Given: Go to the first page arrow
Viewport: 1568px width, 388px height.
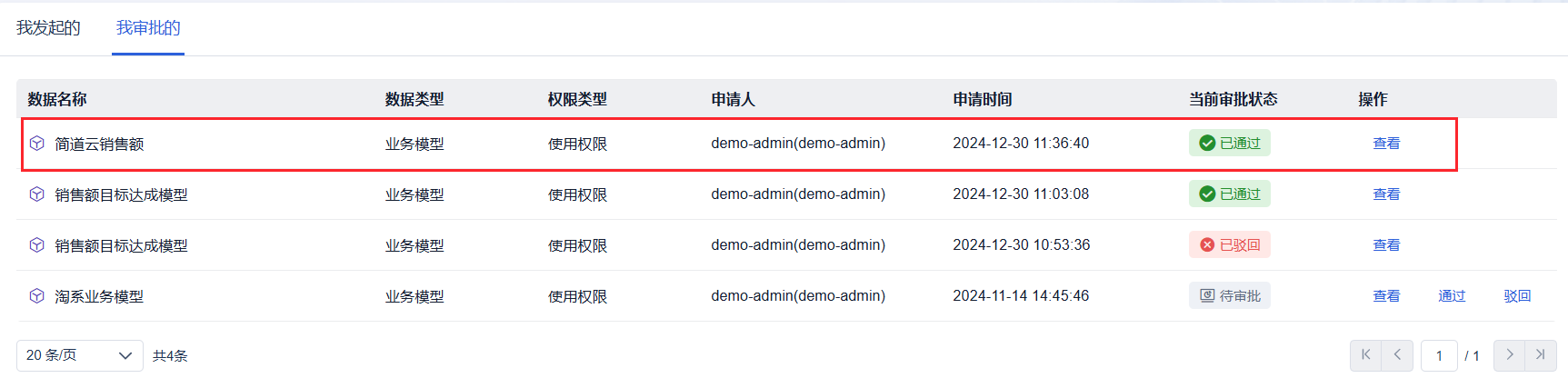Looking at the screenshot, I should tap(1365, 355).
